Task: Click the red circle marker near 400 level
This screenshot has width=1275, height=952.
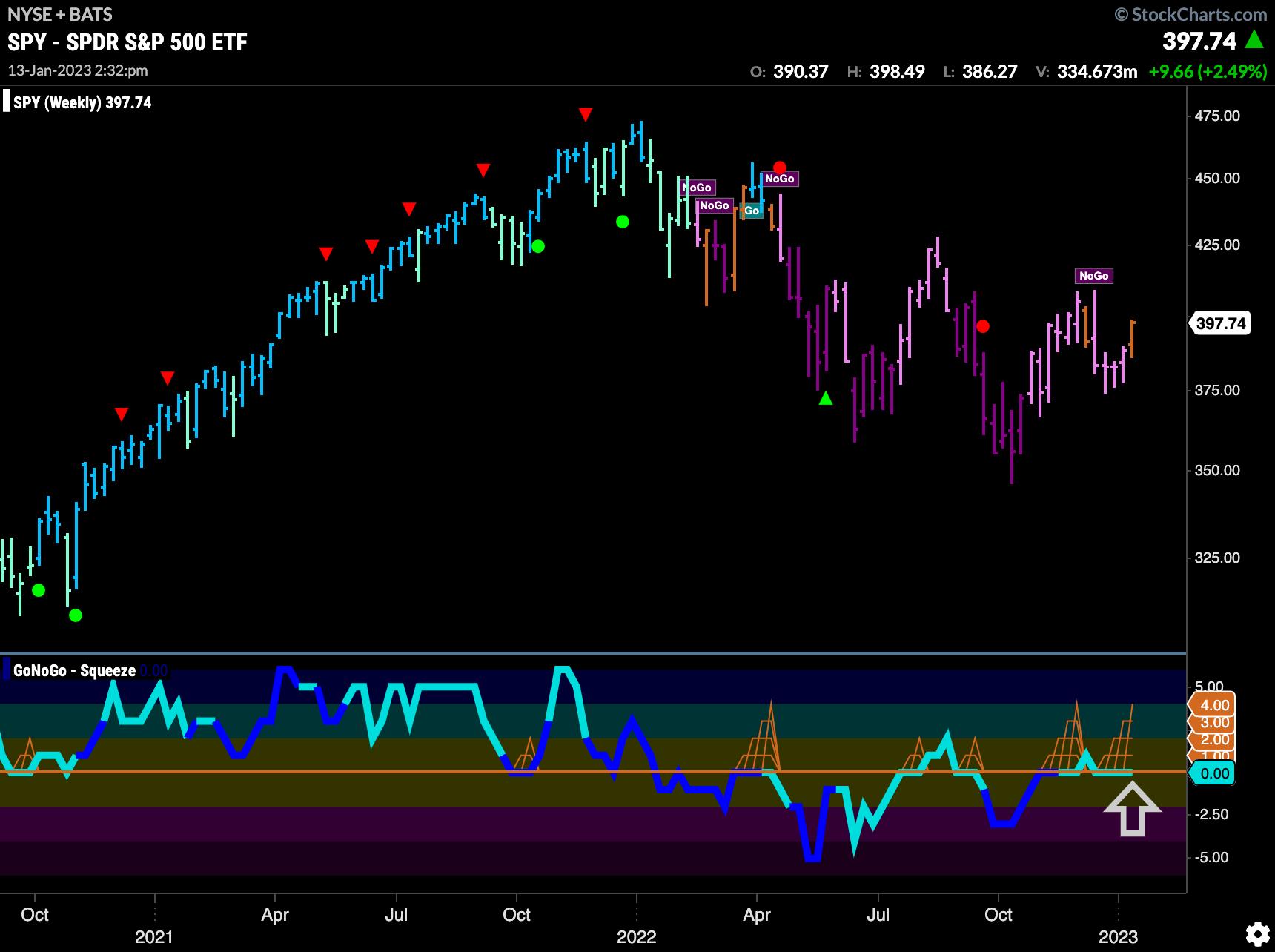Action: tap(982, 326)
